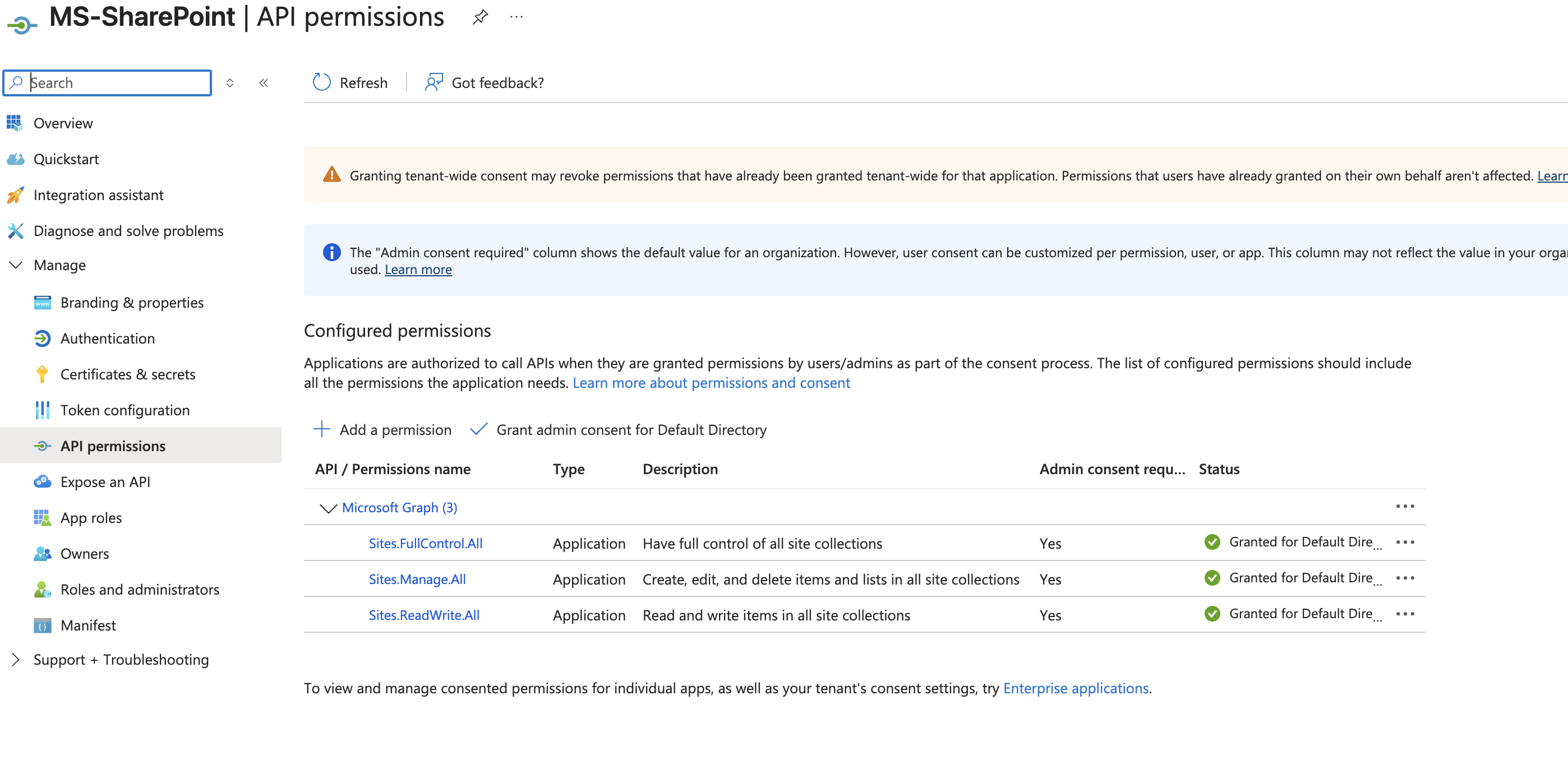Collapse the sidebar with double-chevron icon

[x=264, y=83]
